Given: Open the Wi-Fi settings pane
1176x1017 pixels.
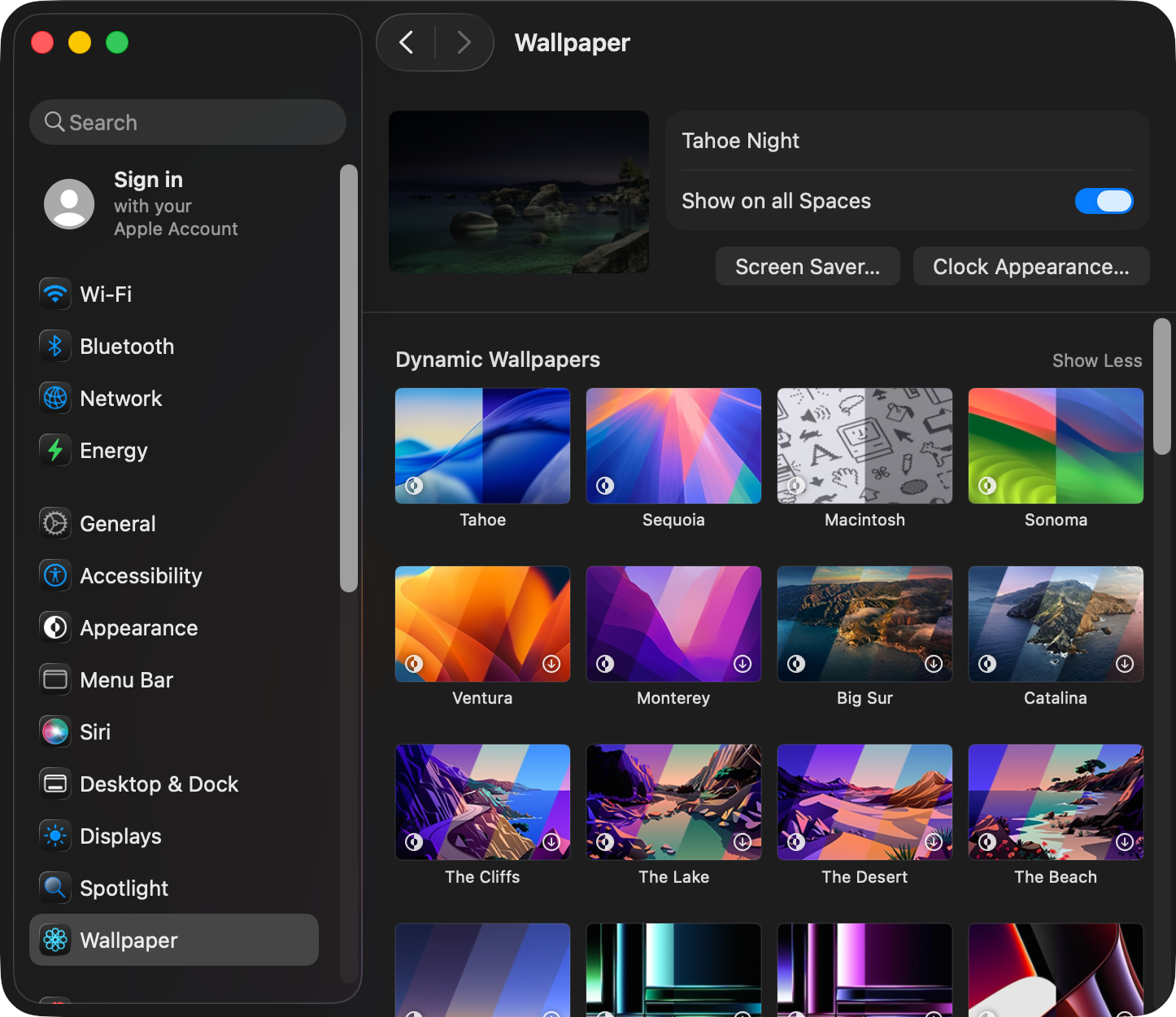Looking at the screenshot, I should [174, 294].
